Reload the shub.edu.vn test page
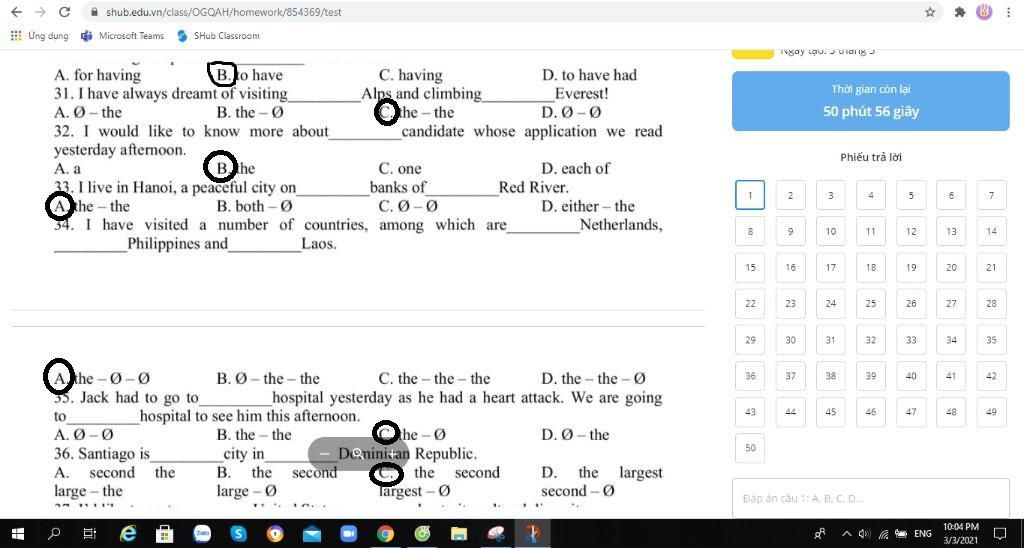The width and height of the screenshot is (1024, 548). pyautogui.click(x=64, y=12)
